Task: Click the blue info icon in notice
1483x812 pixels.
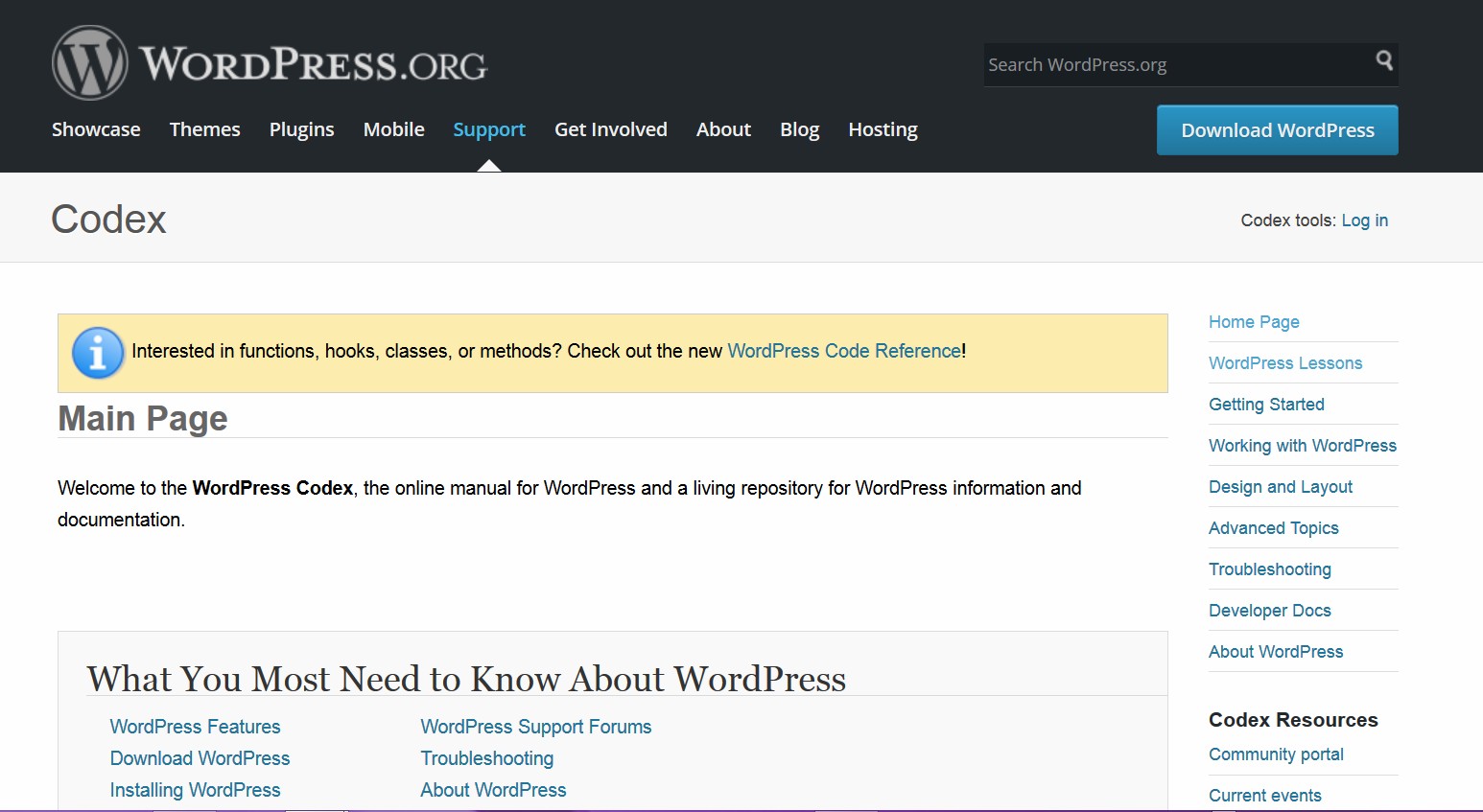Action: pos(98,353)
